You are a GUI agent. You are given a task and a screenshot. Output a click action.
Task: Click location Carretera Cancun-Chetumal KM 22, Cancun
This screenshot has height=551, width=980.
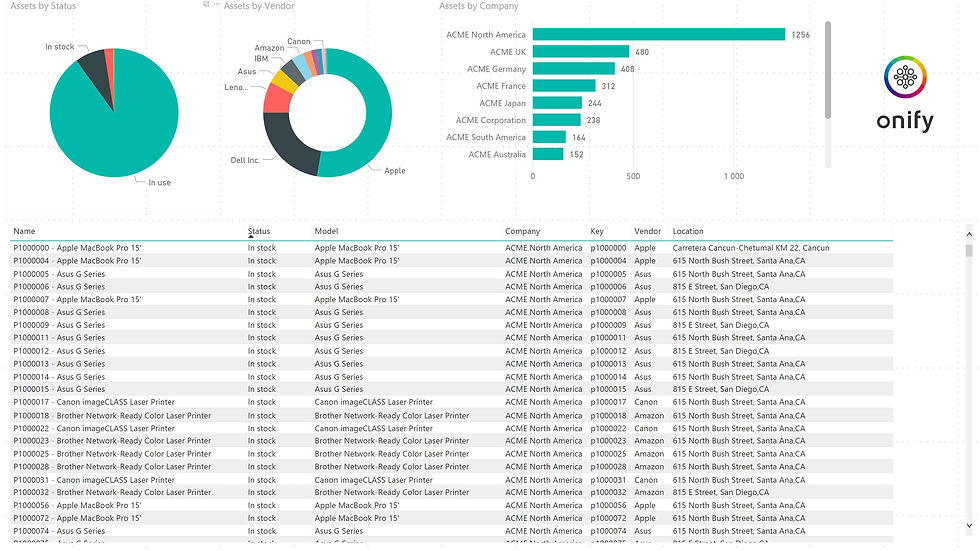(x=751, y=248)
